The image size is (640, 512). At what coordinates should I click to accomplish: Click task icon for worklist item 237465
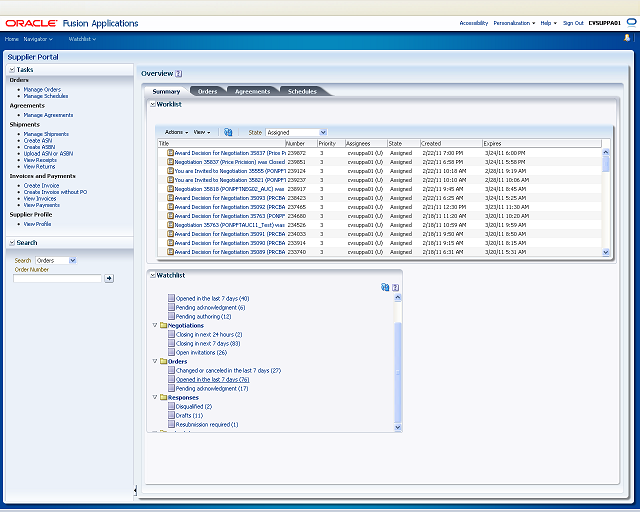(x=171, y=207)
